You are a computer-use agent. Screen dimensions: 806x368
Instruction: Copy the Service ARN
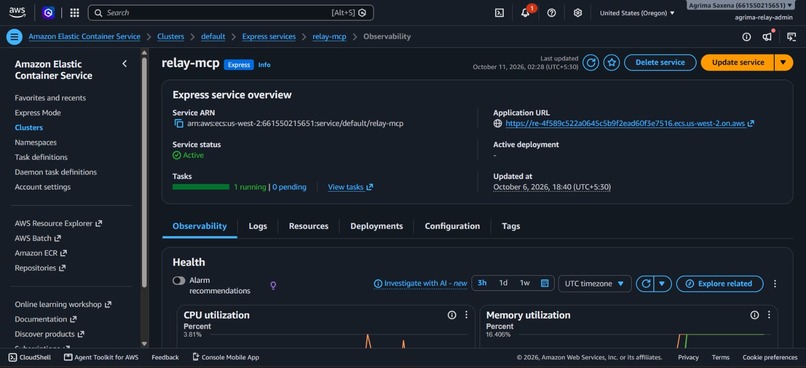pos(179,123)
